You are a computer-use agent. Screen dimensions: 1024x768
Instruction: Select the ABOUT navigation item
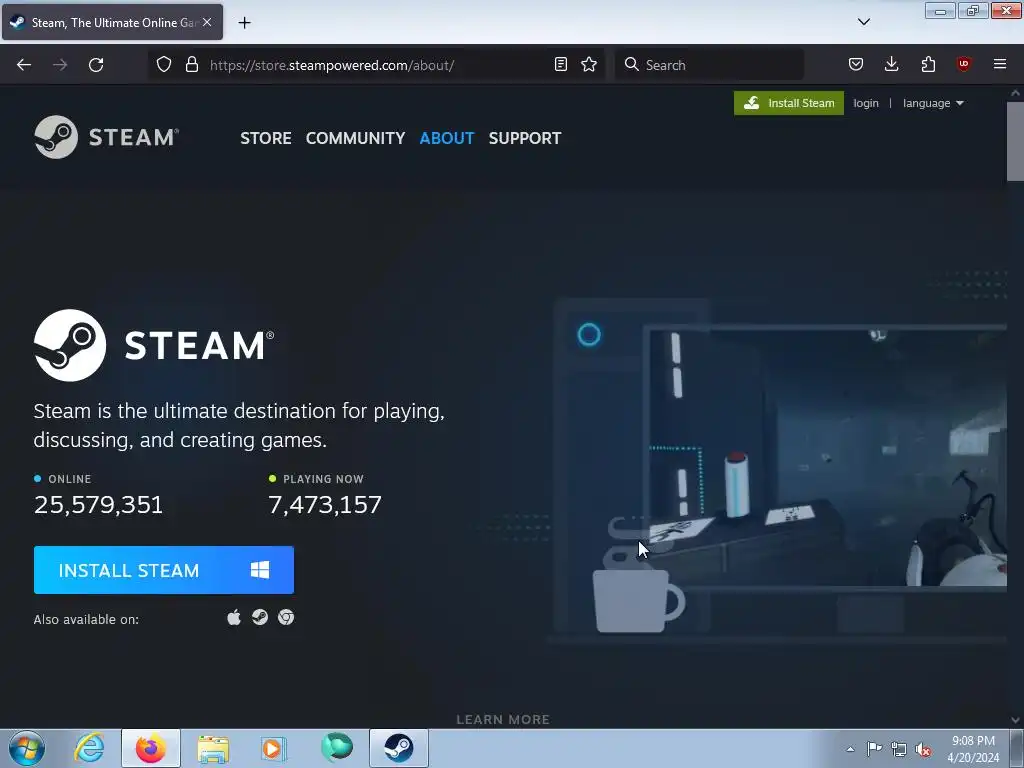pyautogui.click(x=447, y=138)
